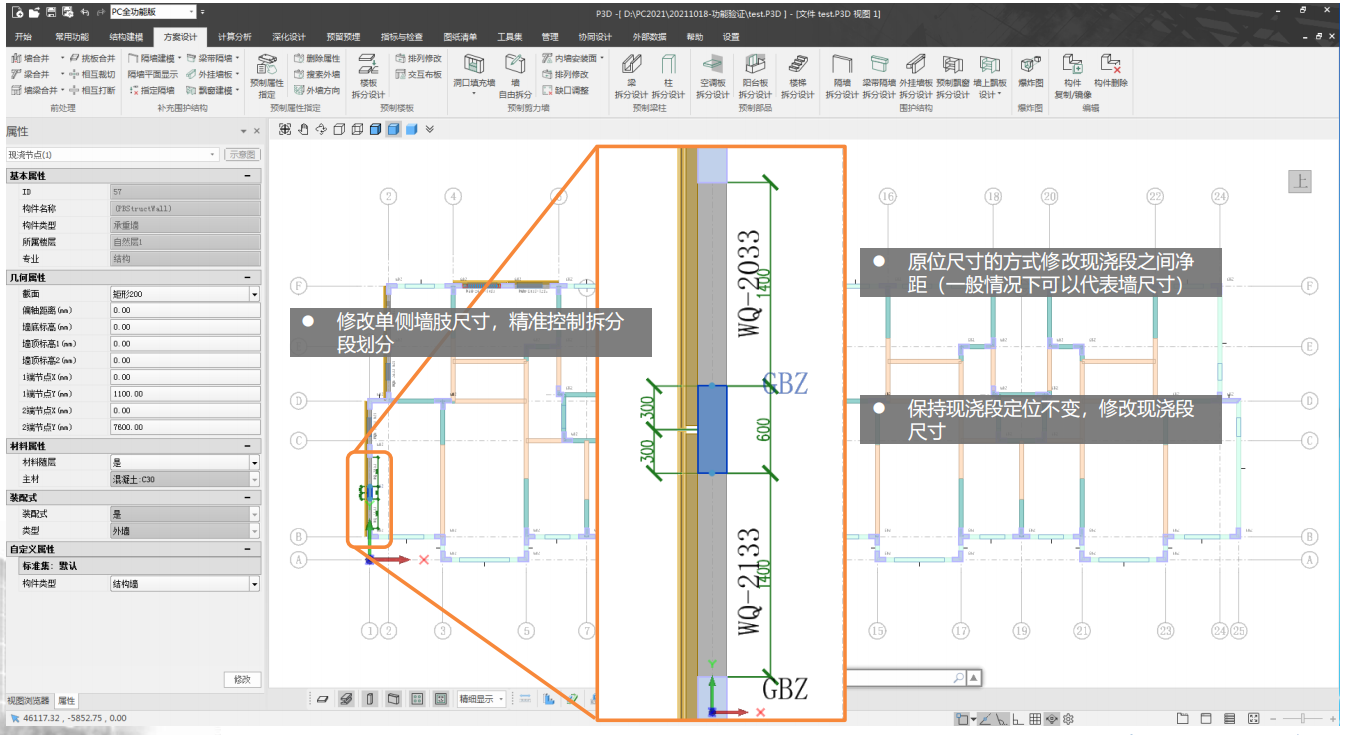Select the 预制属性指定 tool icon
Image resolution: width=1346 pixels, height=735 pixels.
pyautogui.click(x=267, y=66)
